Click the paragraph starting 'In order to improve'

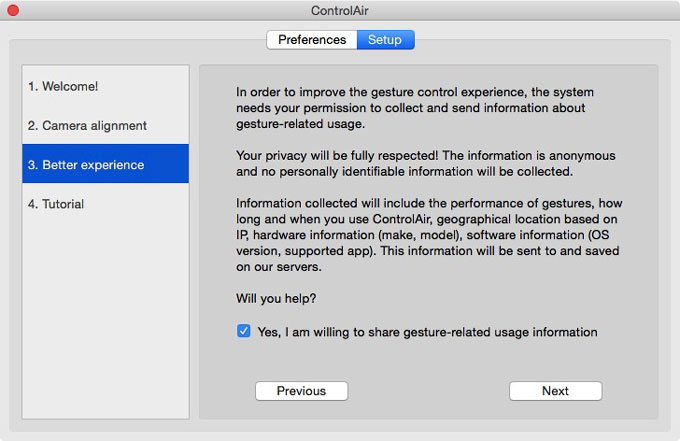(415, 108)
